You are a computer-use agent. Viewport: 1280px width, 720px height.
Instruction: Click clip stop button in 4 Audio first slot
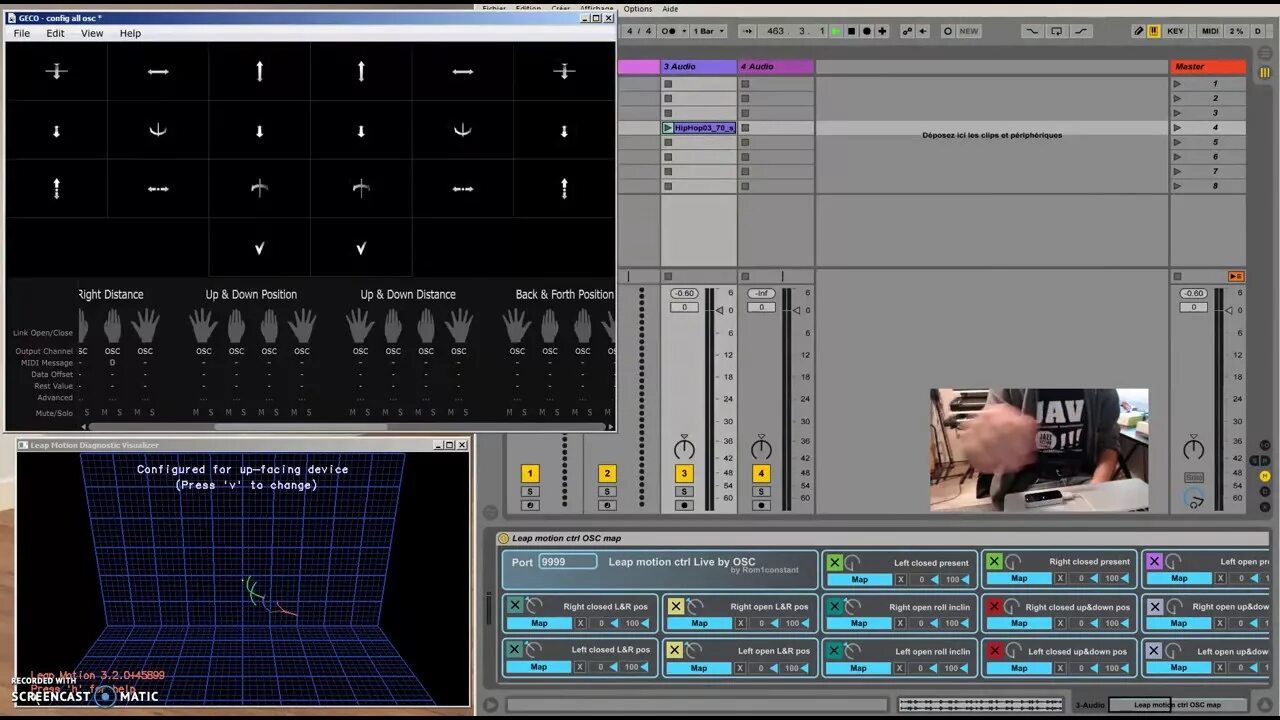(x=745, y=84)
